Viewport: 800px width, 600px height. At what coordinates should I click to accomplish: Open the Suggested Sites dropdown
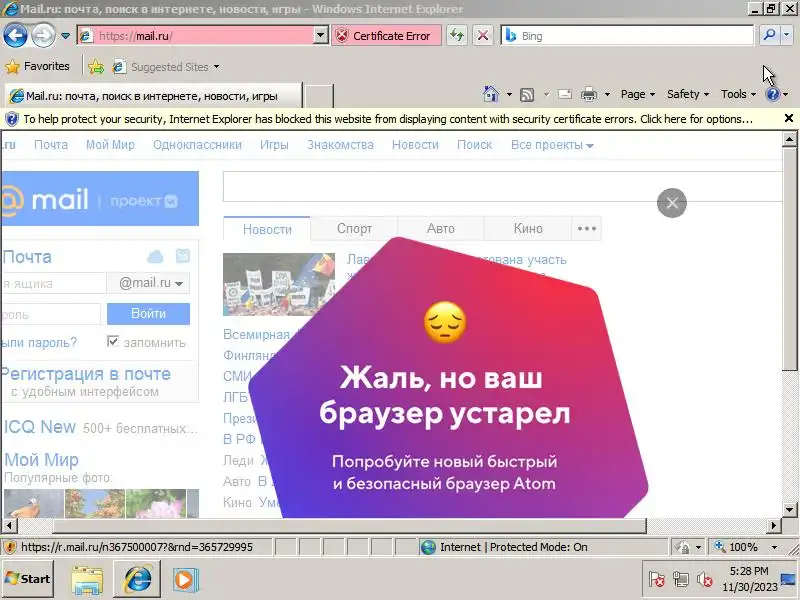(167, 67)
